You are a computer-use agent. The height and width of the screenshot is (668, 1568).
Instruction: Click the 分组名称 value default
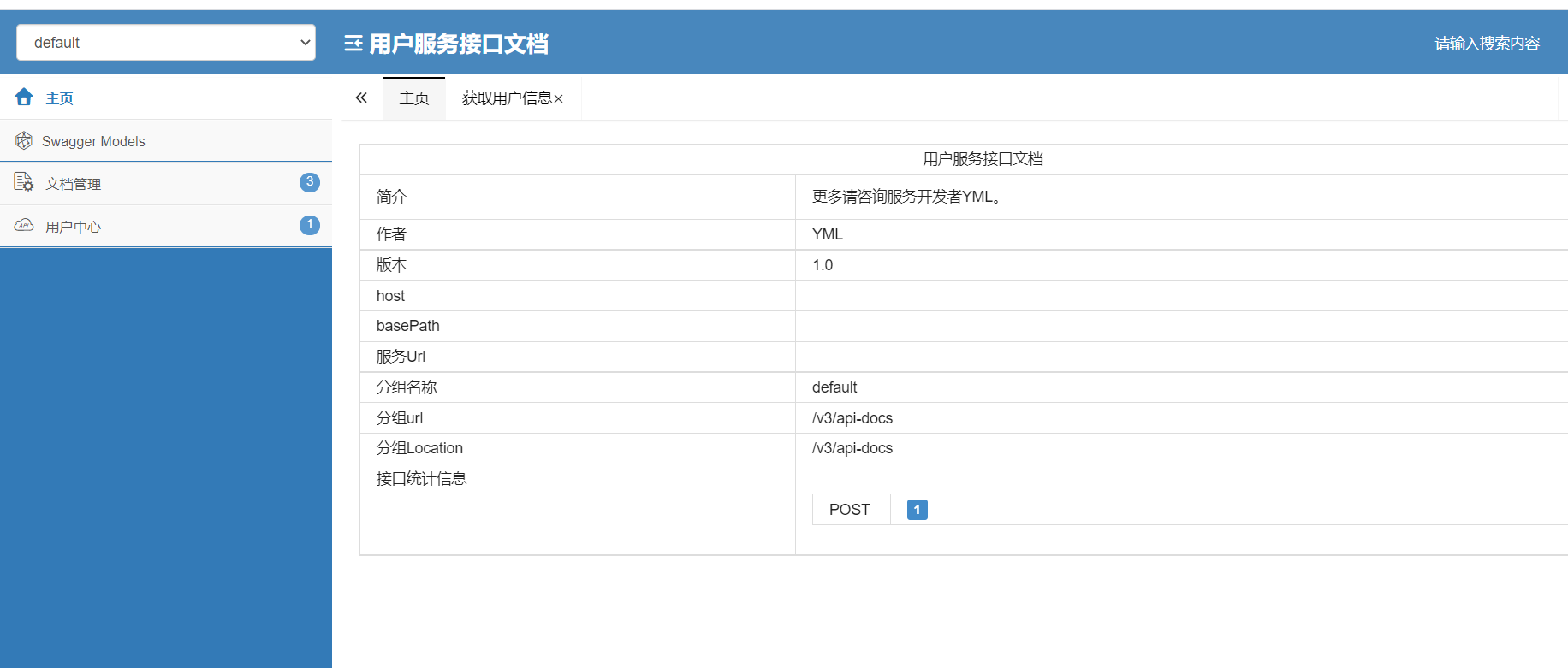[x=834, y=387]
